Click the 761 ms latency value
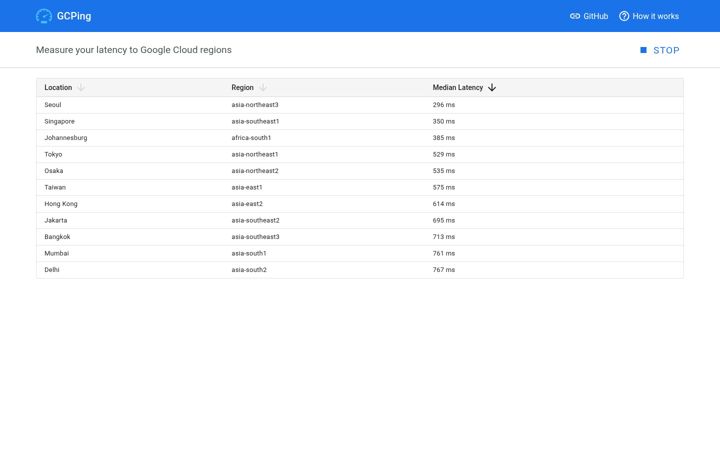 tap(444, 253)
